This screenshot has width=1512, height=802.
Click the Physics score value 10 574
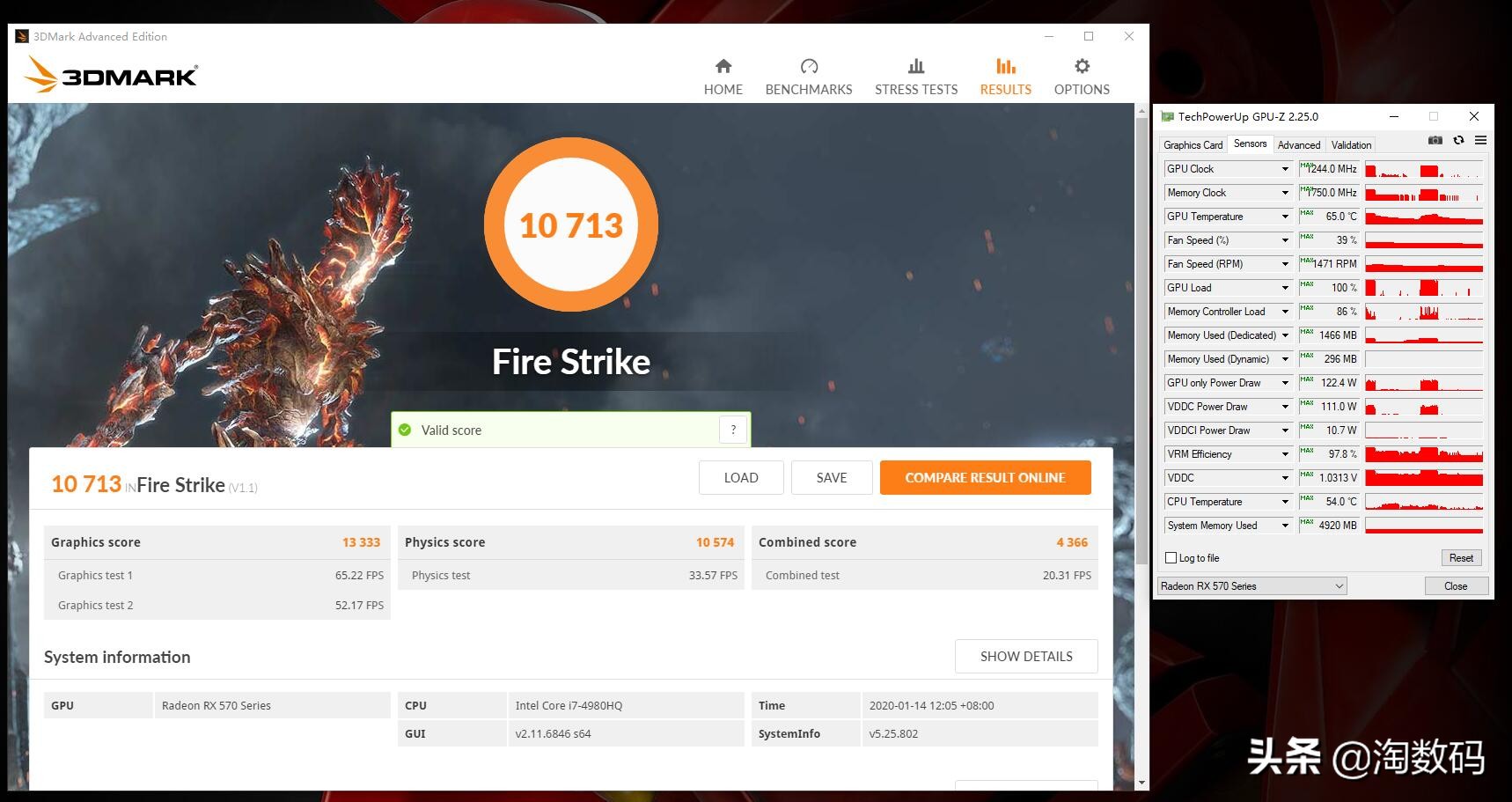(x=715, y=542)
